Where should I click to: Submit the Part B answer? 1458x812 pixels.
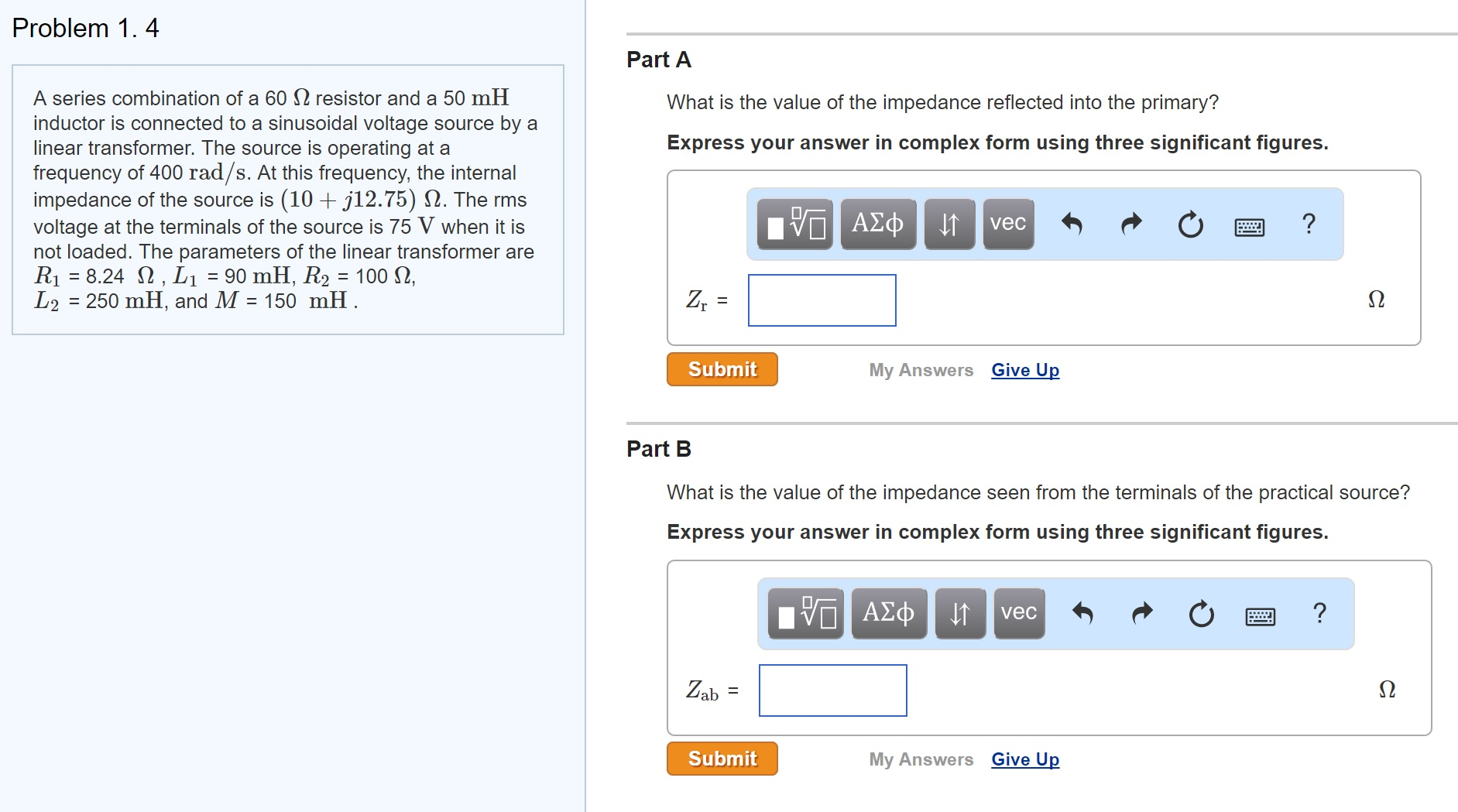[722, 759]
